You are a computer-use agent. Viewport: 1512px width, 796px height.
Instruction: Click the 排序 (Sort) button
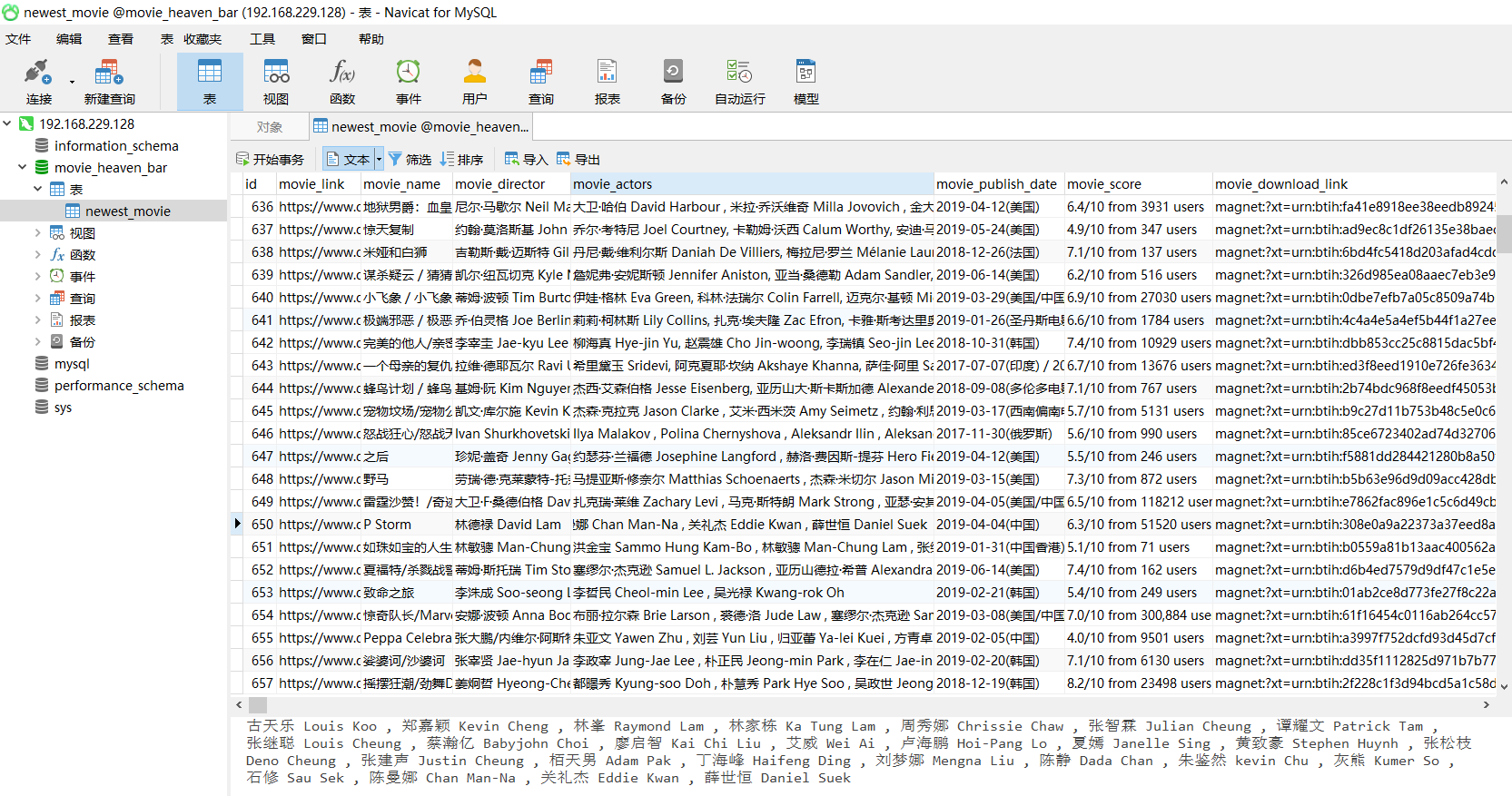pos(461,160)
